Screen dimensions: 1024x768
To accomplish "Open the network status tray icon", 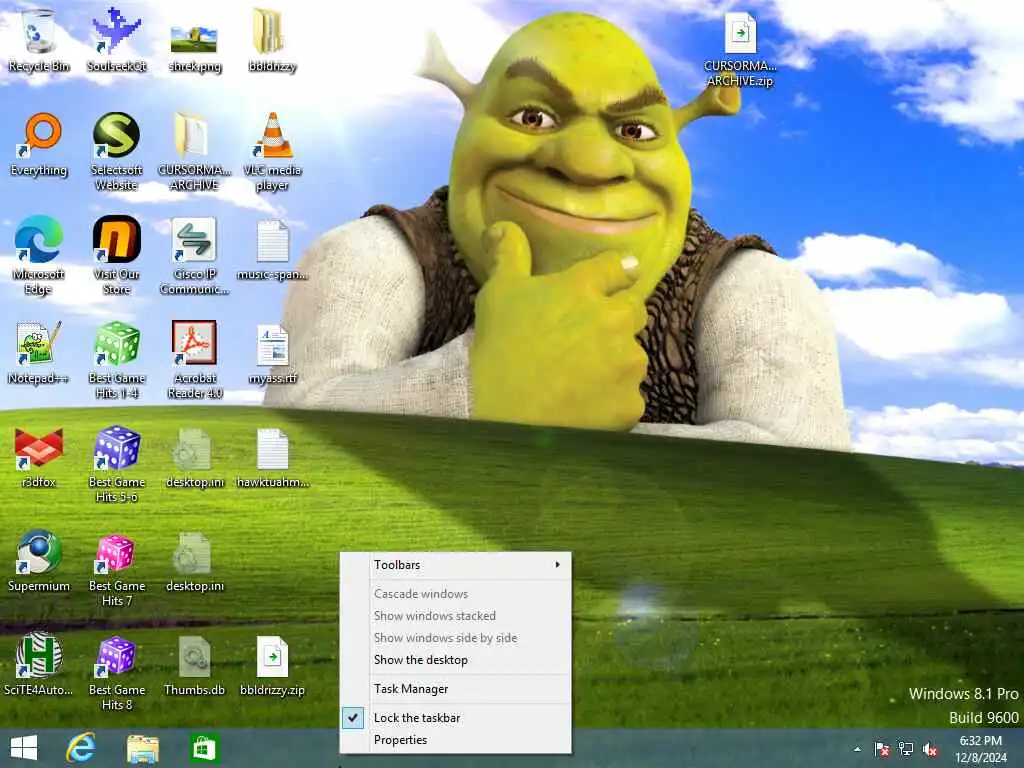I will 906,750.
